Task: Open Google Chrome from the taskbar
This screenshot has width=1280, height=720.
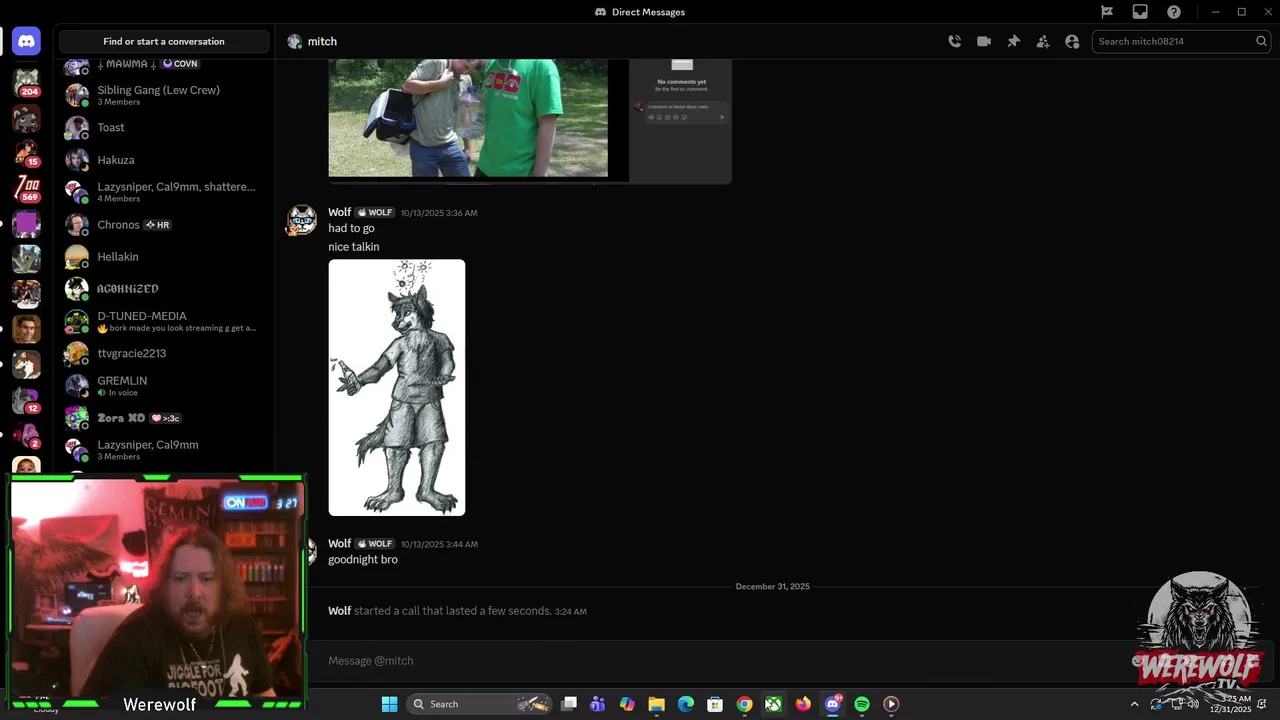Action: pos(744,704)
